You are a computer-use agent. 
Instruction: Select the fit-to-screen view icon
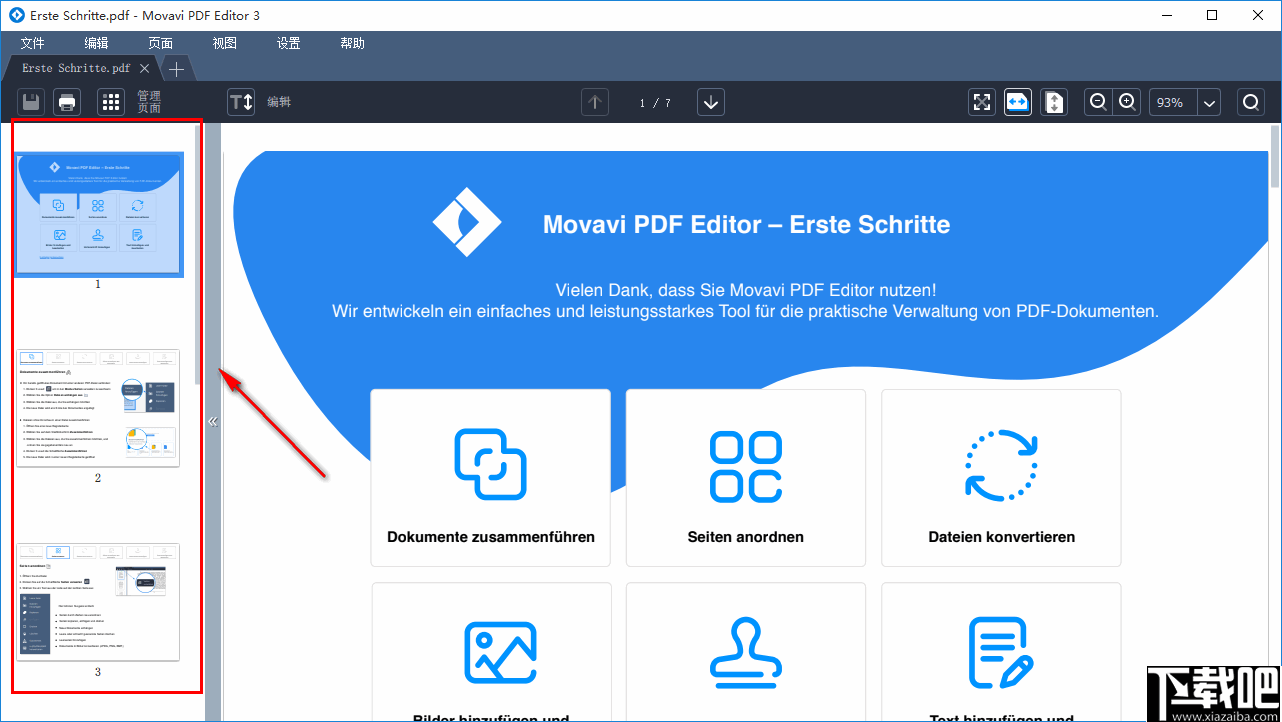pos(981,101)
